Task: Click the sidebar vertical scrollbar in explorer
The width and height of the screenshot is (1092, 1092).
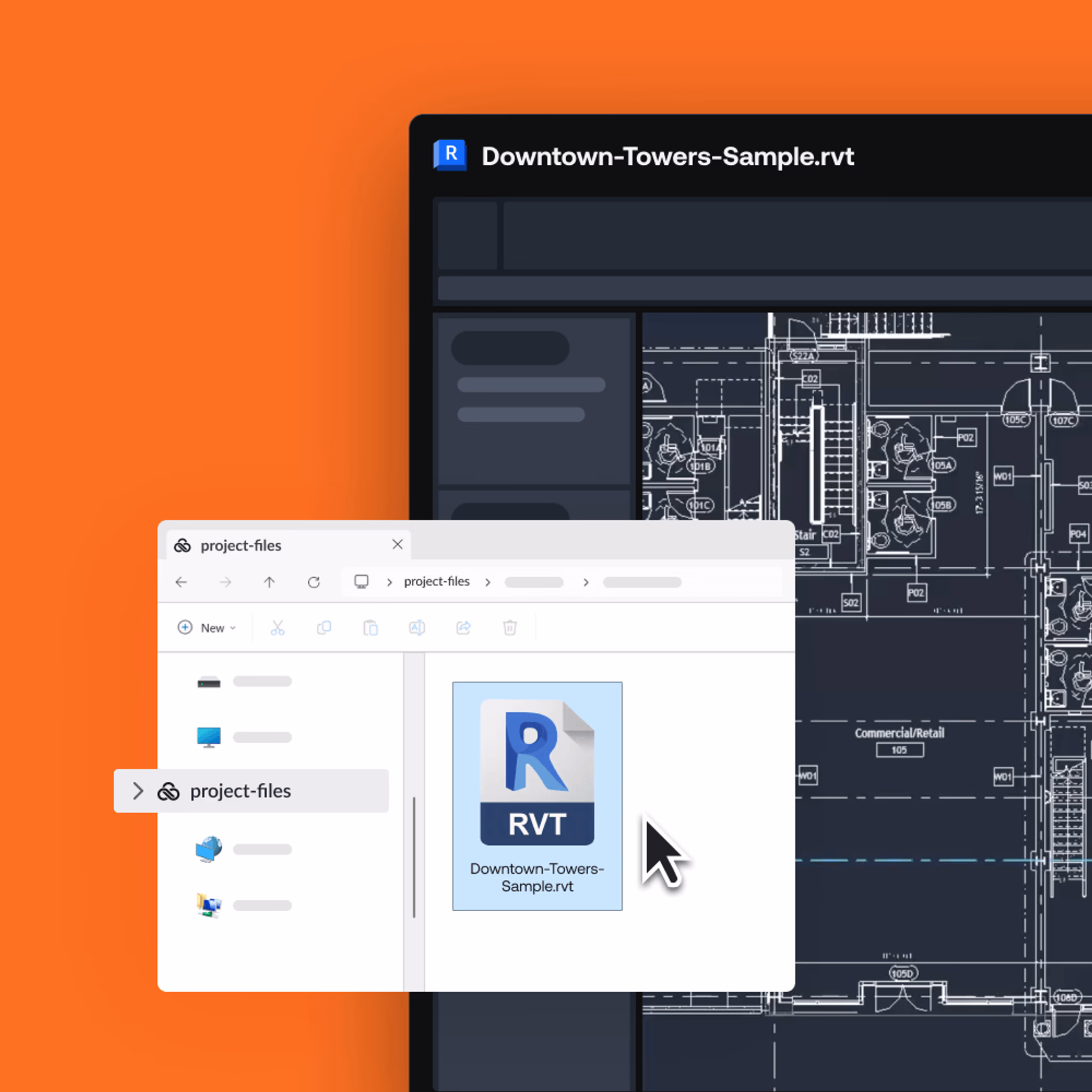Action: 414,857
